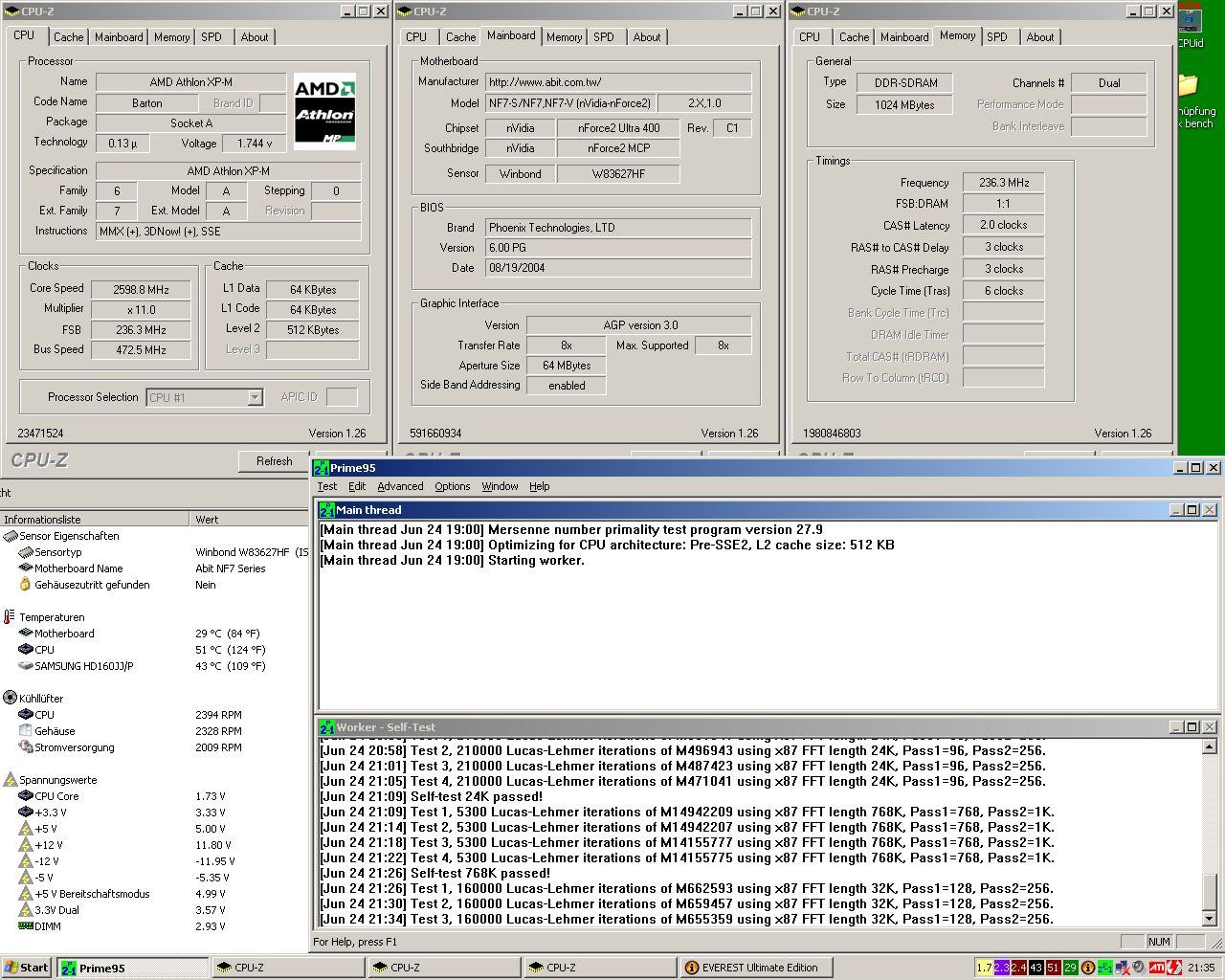The image size is (1225, 980).
Task: Click the Sensortyp item icon
Action: click(26, 552)
